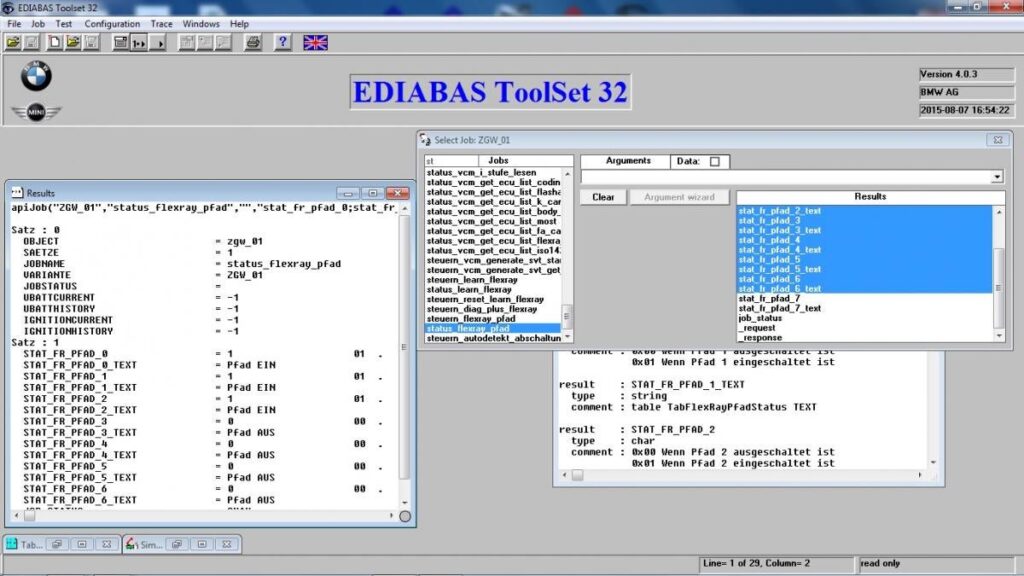Open the File menu
This screenshot has height=576, width=1024.
pos(14,24)
